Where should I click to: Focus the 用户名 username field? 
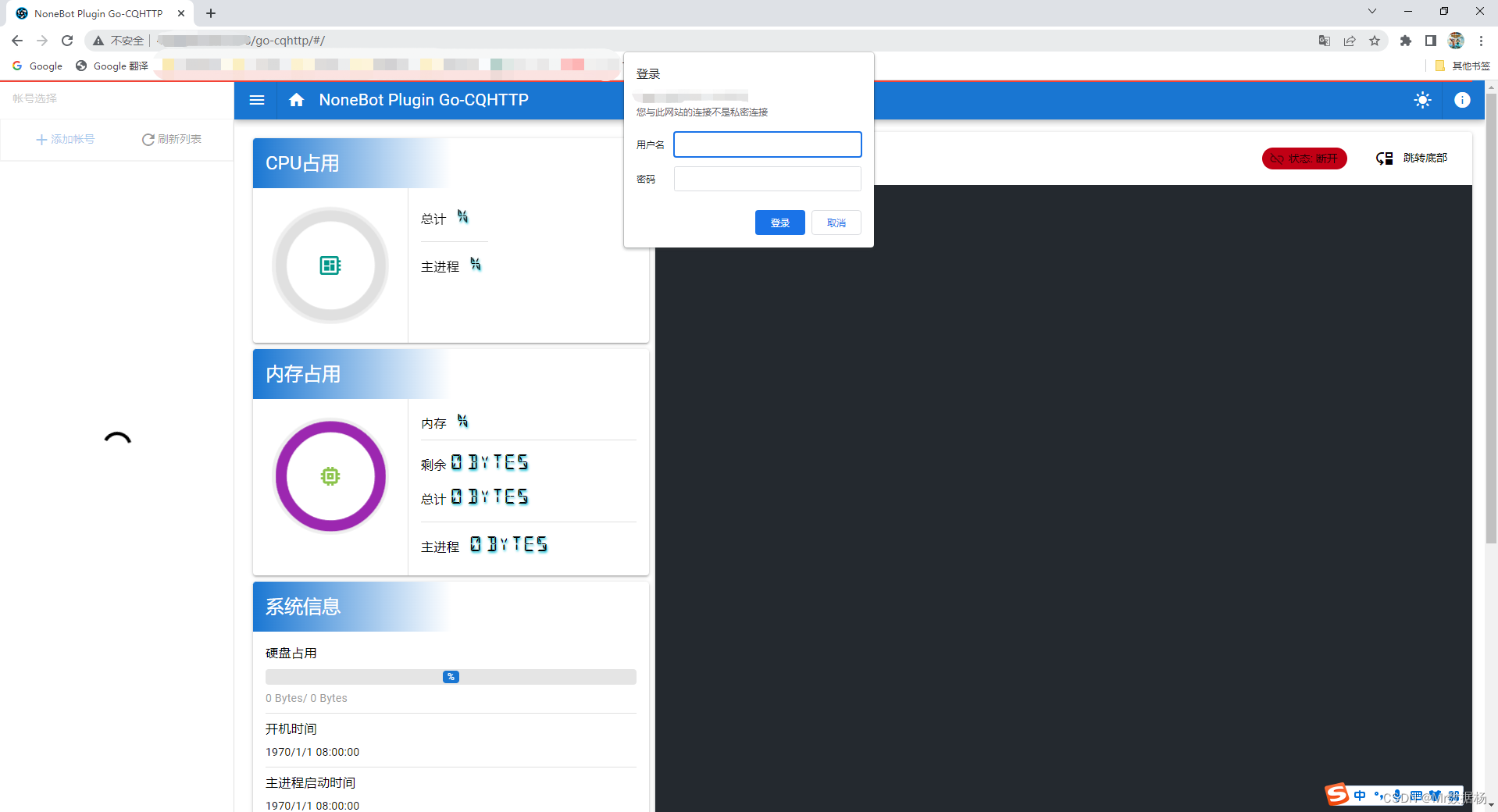click(x=767, y=144)
